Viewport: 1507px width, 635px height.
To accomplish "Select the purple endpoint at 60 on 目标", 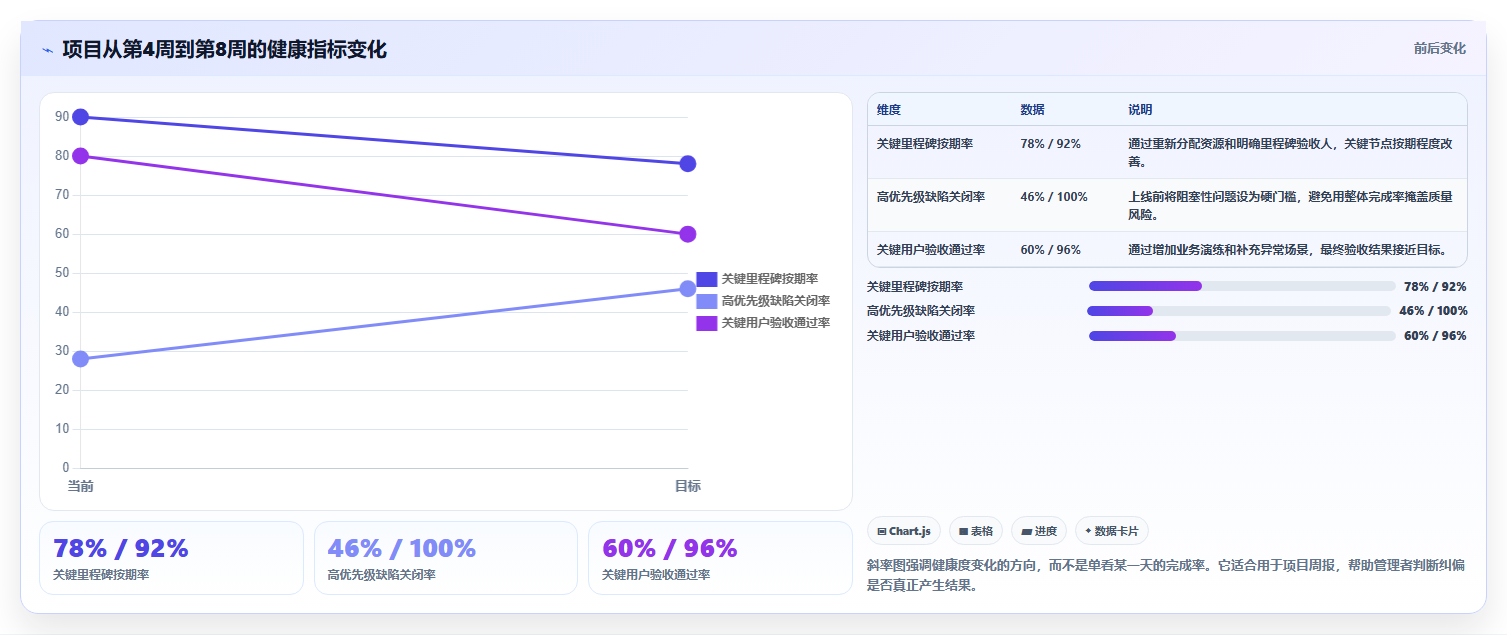I will pos(688,234).
